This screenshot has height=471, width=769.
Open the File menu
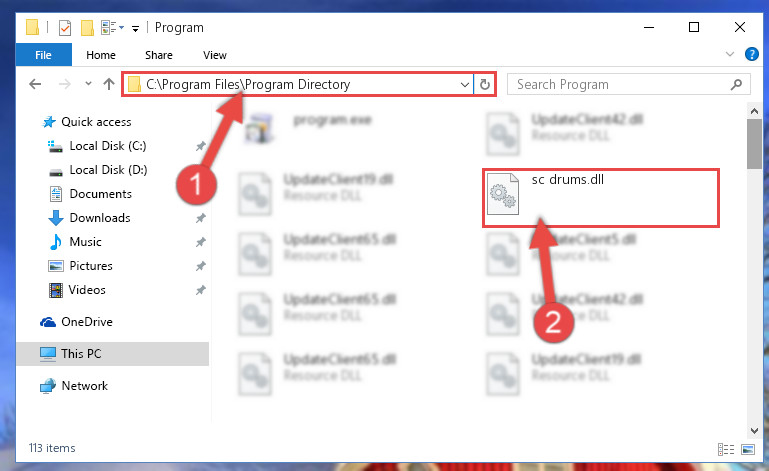43,55
